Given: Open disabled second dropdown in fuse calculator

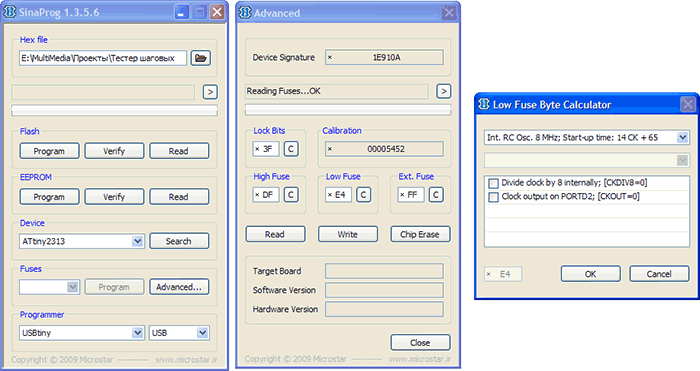Looking at the screenshot, I should pos(682,160).
